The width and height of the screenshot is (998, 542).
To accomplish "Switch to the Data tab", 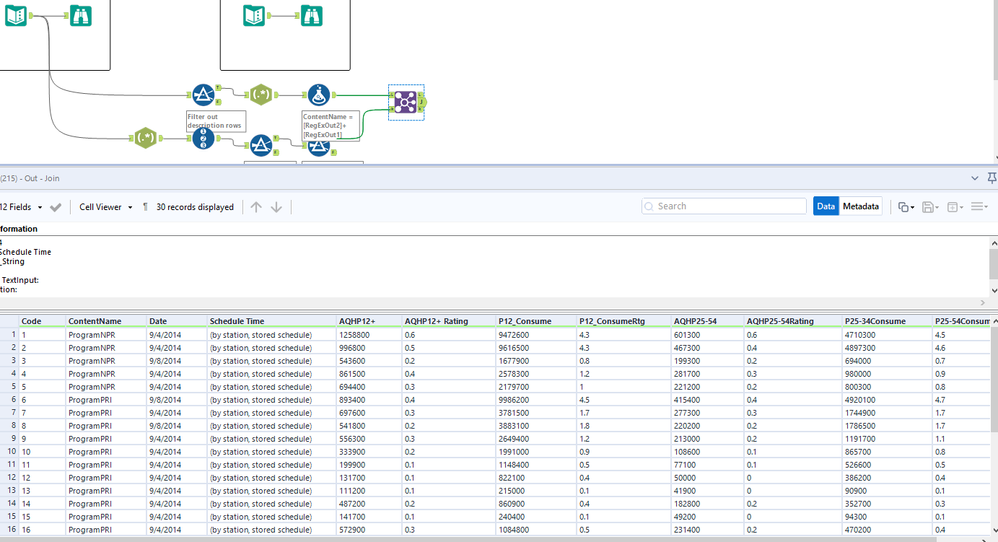I will [x=826, y=206].
